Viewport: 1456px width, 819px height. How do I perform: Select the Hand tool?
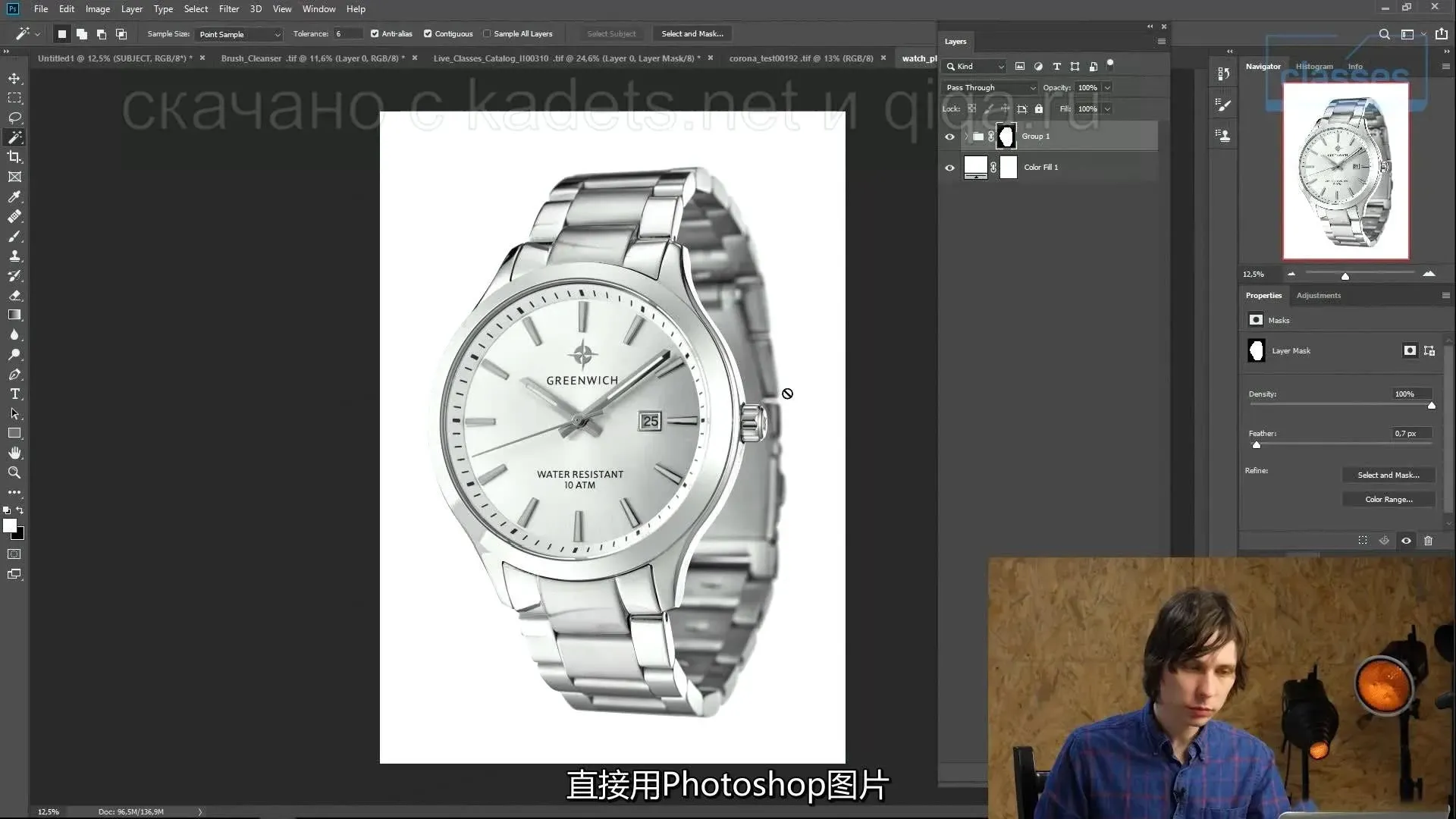pyautogui.click(x=14, y=453)
